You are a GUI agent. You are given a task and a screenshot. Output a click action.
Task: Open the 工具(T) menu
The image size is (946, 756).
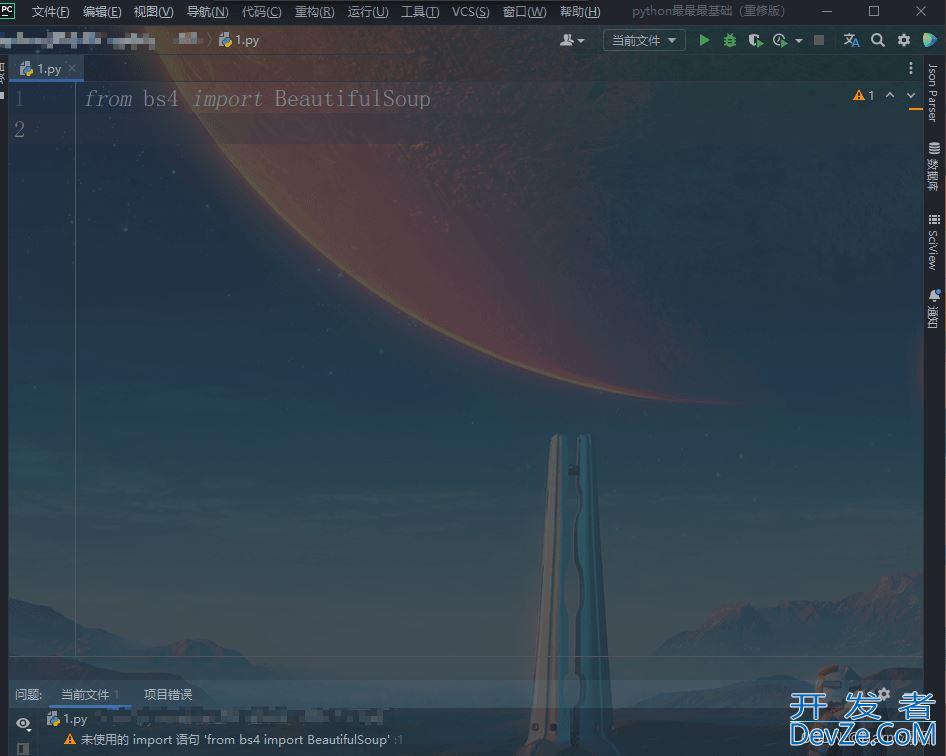(420, 11)
